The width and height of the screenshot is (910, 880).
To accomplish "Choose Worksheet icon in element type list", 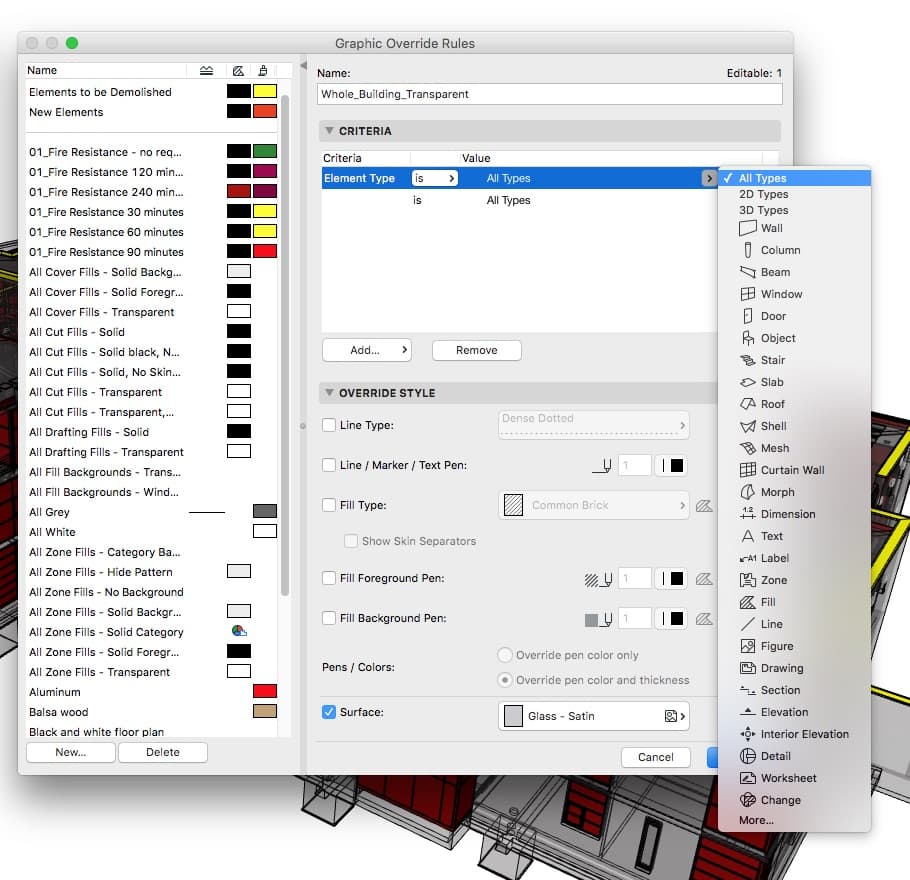I will click(748, 778).
